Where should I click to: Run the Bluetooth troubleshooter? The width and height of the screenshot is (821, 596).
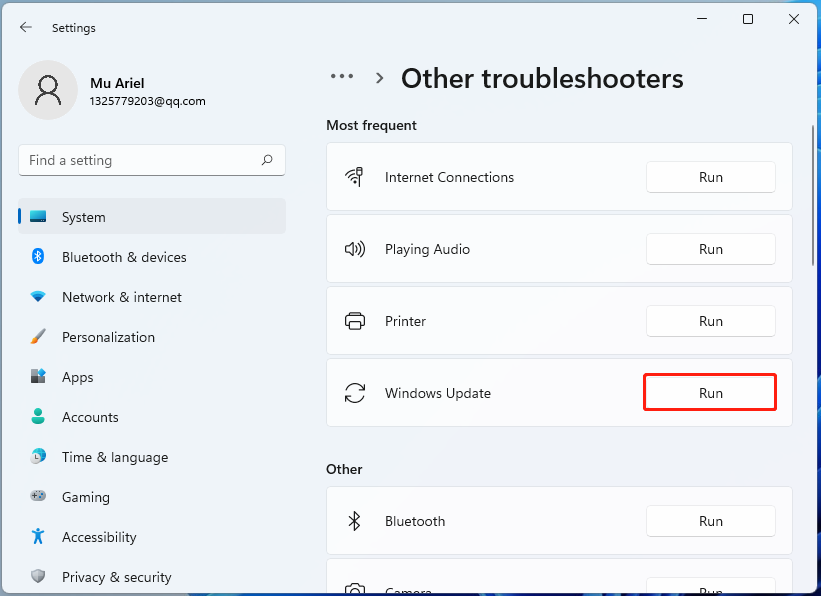(x=711, y=521)
